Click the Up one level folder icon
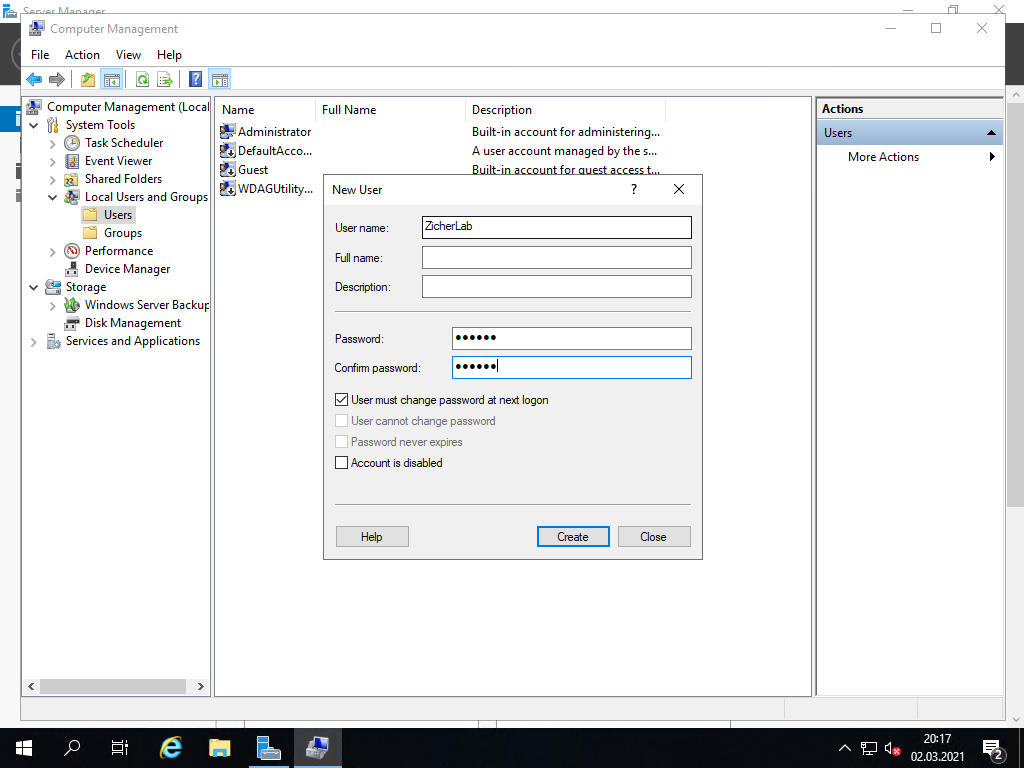 tap(88, 80)
